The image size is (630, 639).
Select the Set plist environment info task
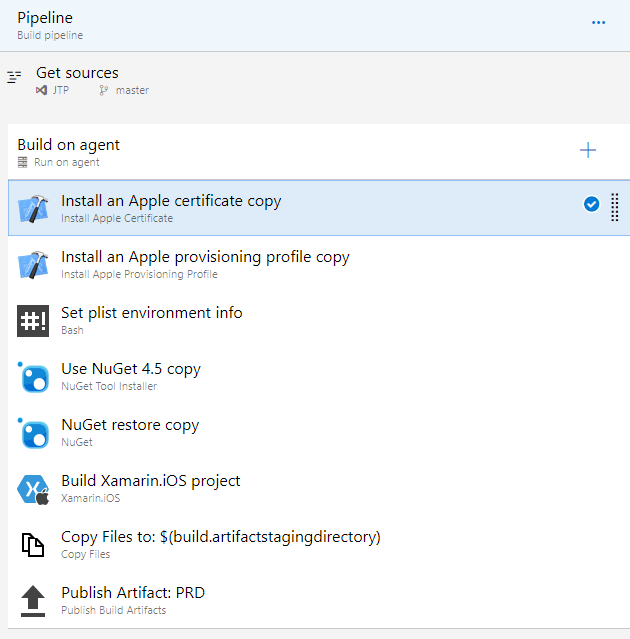pos(319,320)
